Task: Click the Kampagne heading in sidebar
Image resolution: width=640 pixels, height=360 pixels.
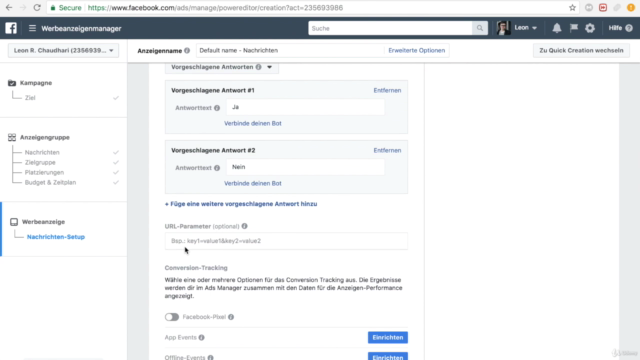Action: pos(36,83)
